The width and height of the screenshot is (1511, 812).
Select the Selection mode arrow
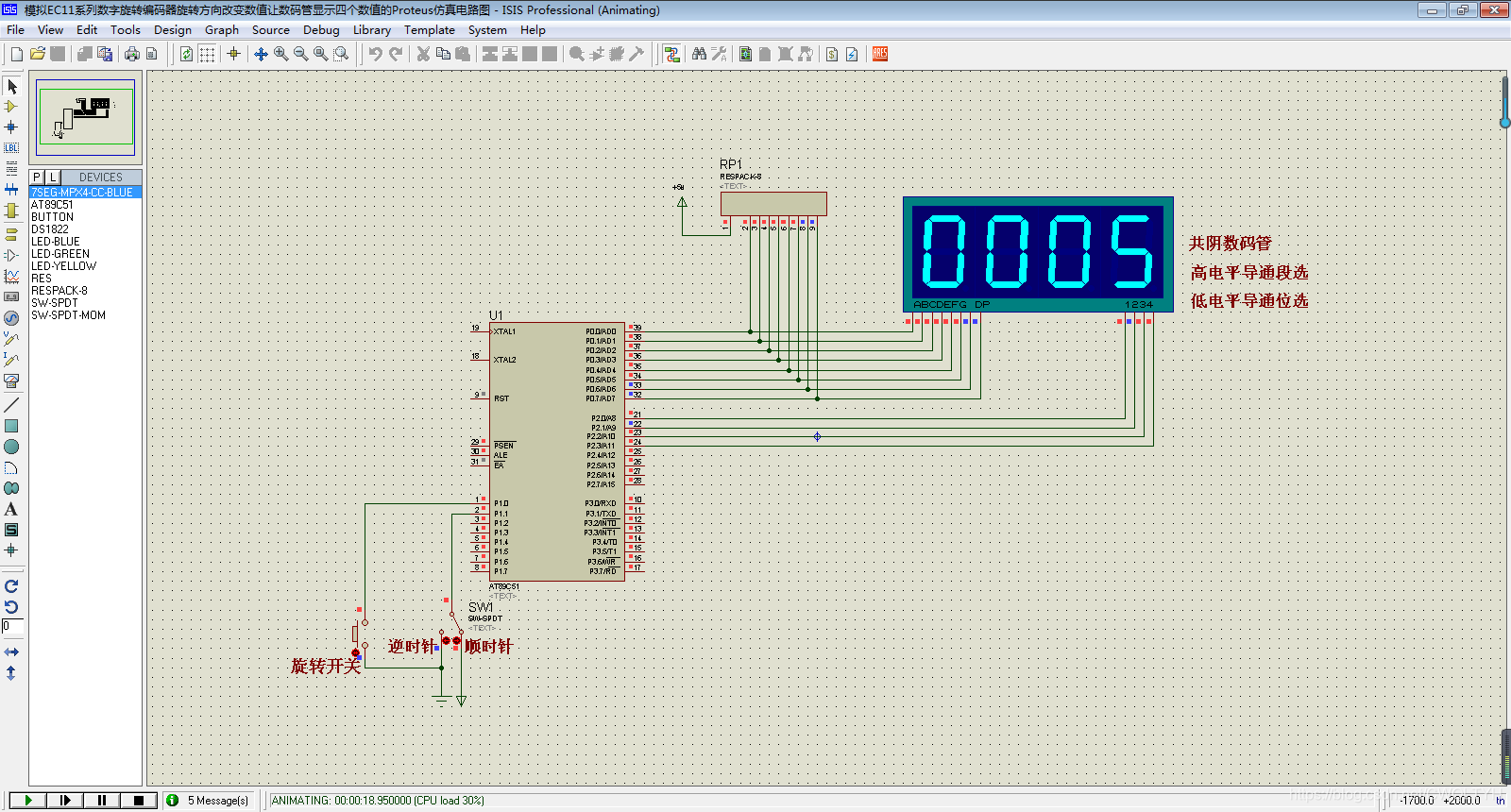[x=11, y=86]
